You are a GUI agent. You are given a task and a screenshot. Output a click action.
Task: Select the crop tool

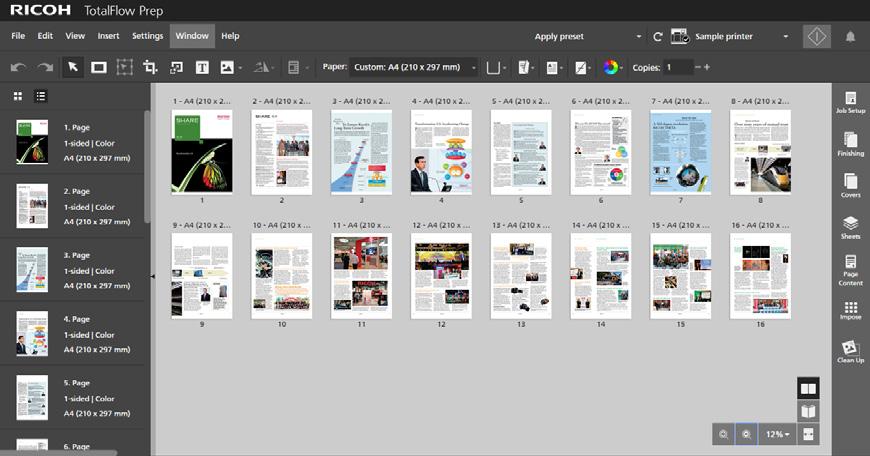(x=150, y=68)
